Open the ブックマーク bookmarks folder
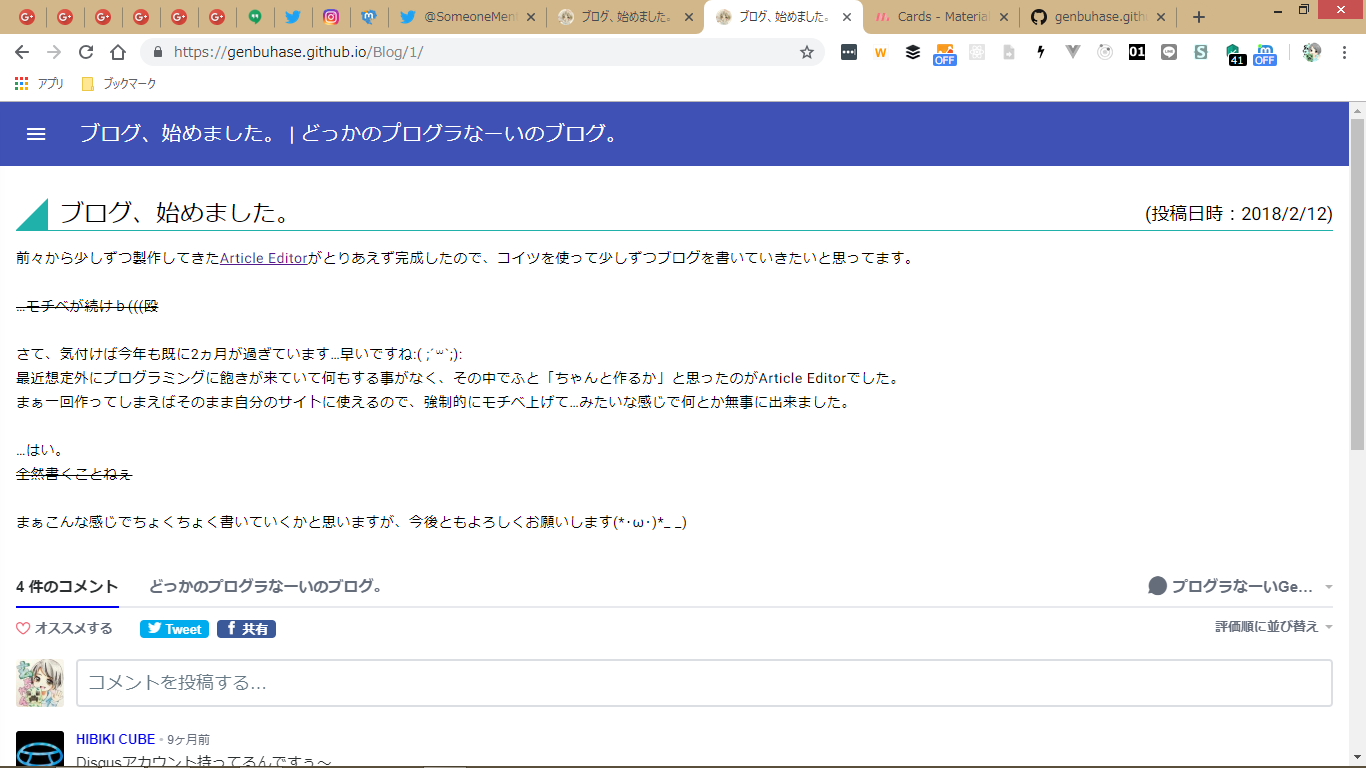 [119, 84]
